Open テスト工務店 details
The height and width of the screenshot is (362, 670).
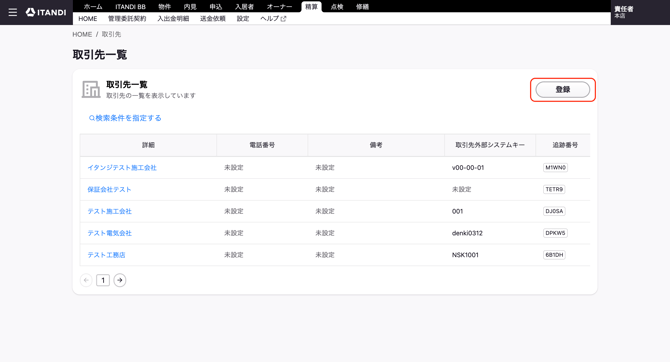point(106,255)
